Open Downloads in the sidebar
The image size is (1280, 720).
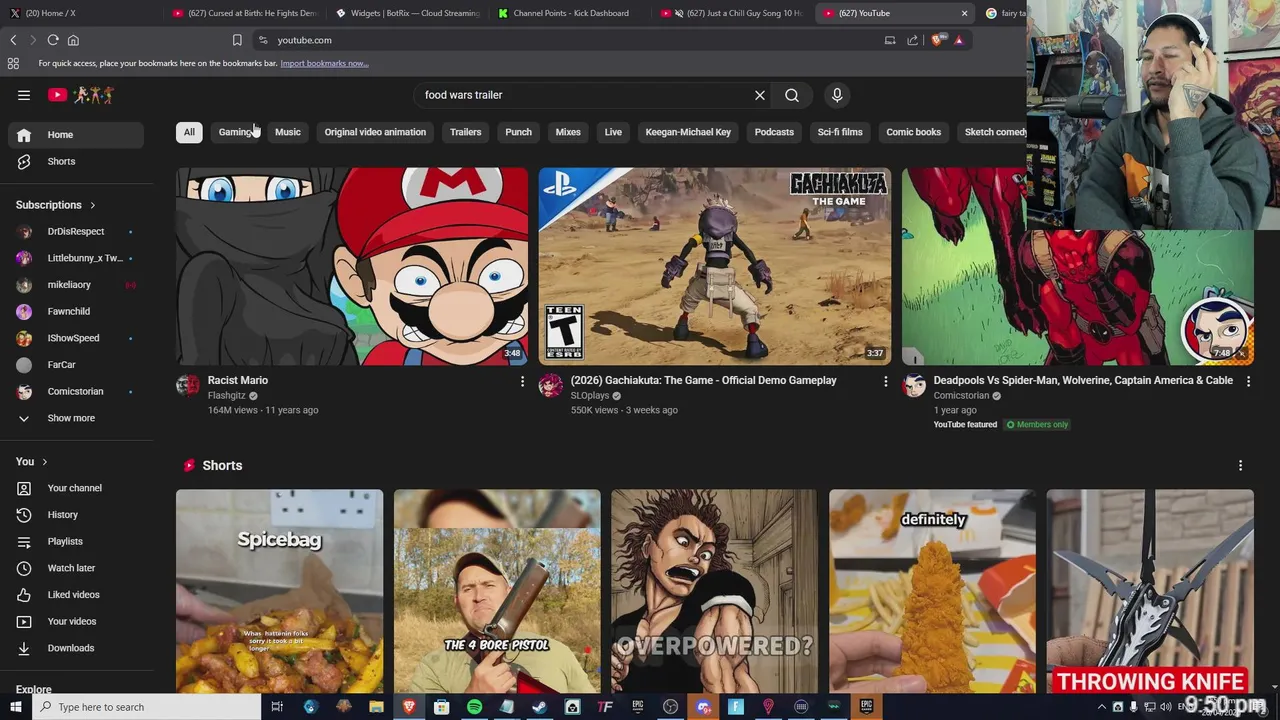[76, 648]
